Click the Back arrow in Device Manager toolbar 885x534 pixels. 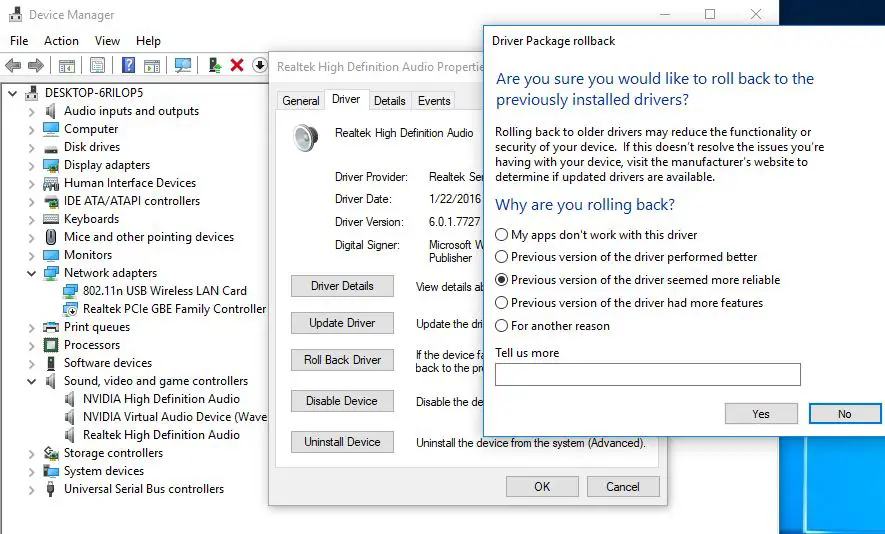(13, 65)
